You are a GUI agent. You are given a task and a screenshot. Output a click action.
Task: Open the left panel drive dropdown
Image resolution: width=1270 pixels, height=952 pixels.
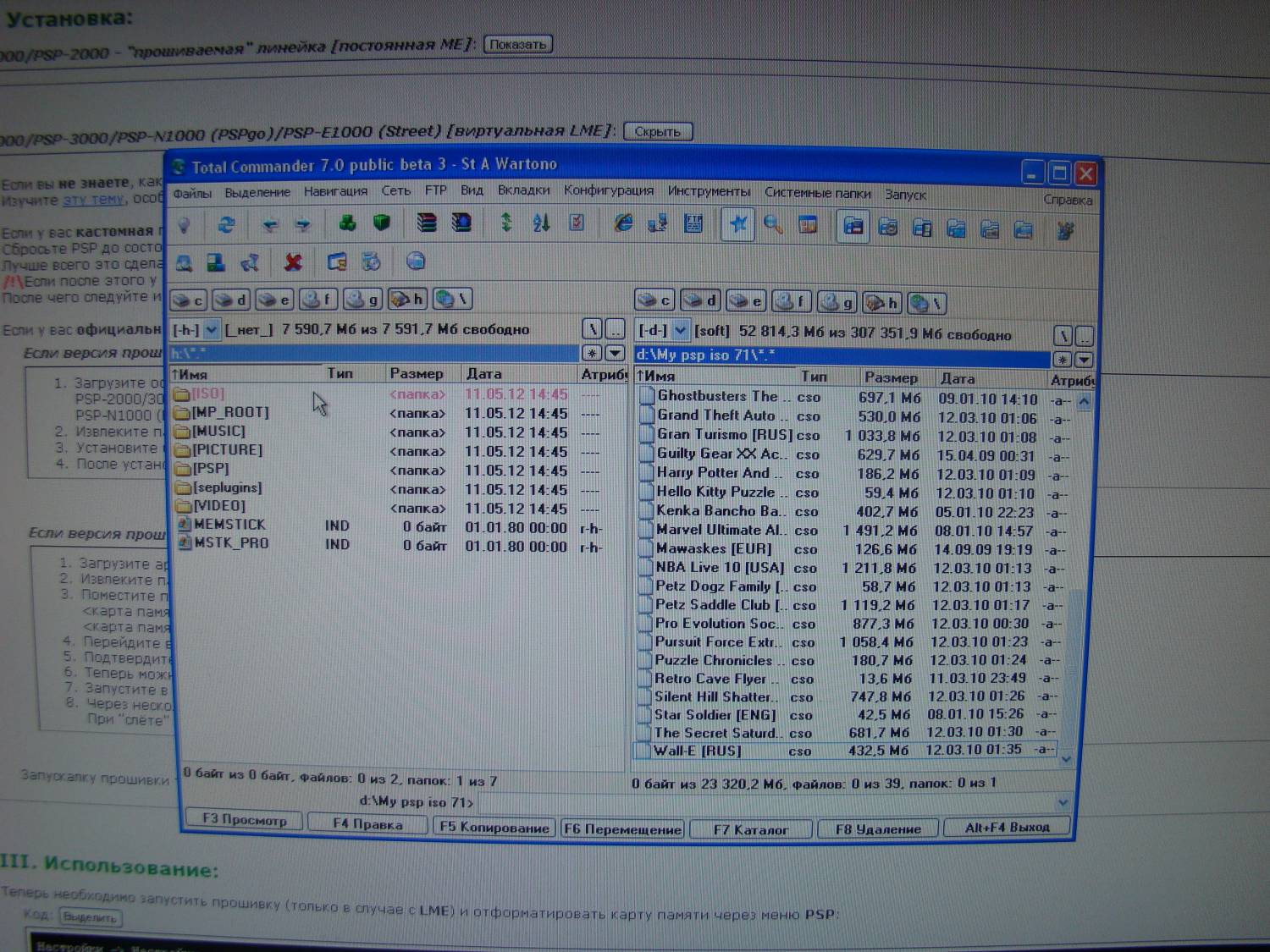click(x=211, y=329)
